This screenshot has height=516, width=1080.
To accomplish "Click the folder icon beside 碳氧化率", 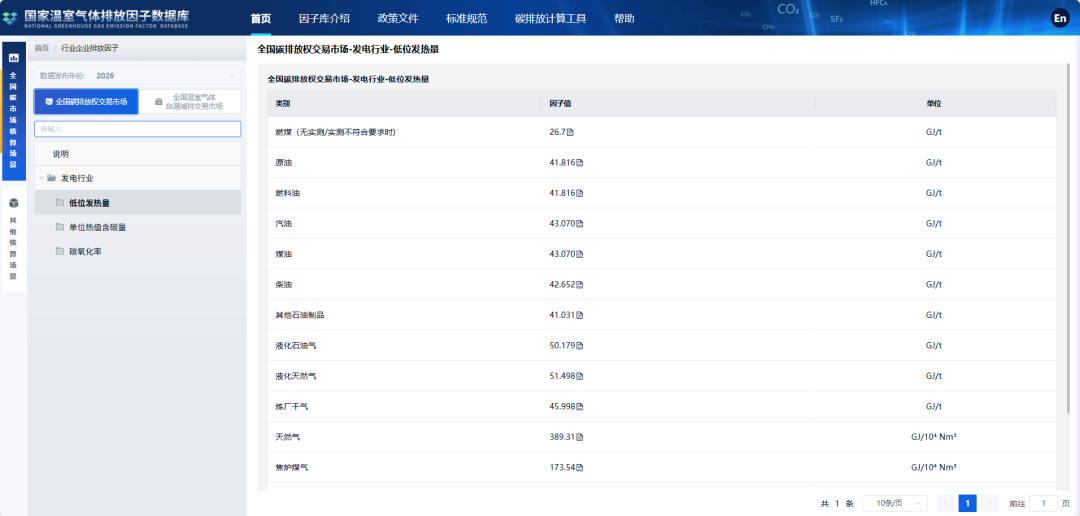I will 60,251.
